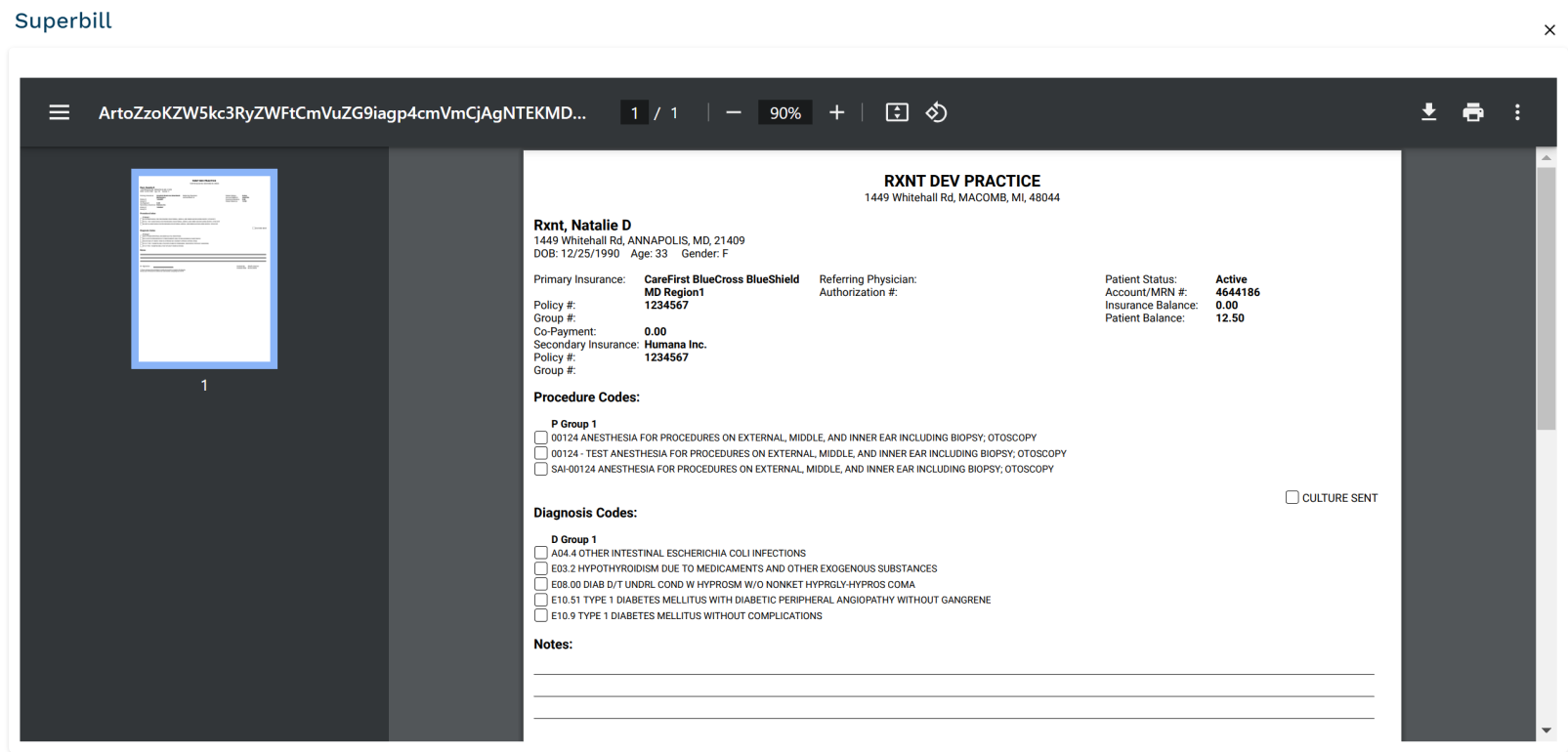Click the page number input field

(634, 112)
